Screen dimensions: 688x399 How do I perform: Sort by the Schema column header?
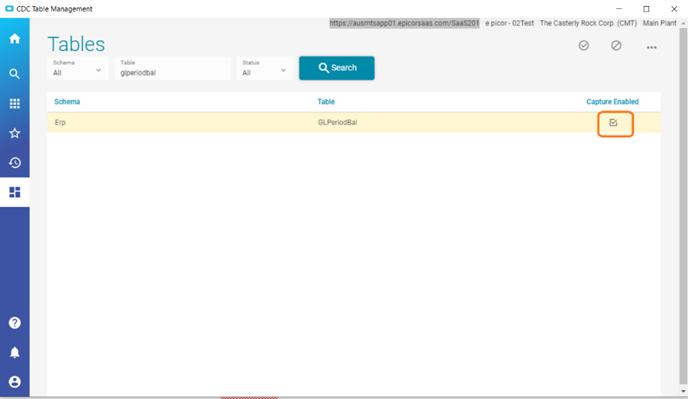point(67,102)
